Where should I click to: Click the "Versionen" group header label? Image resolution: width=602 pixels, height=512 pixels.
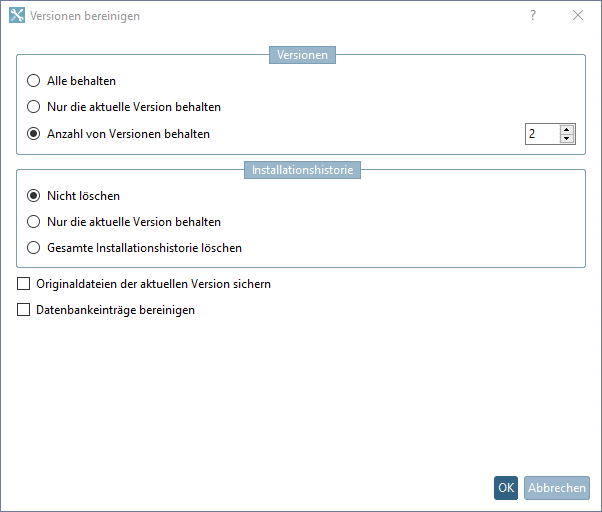tap(302, 55)
